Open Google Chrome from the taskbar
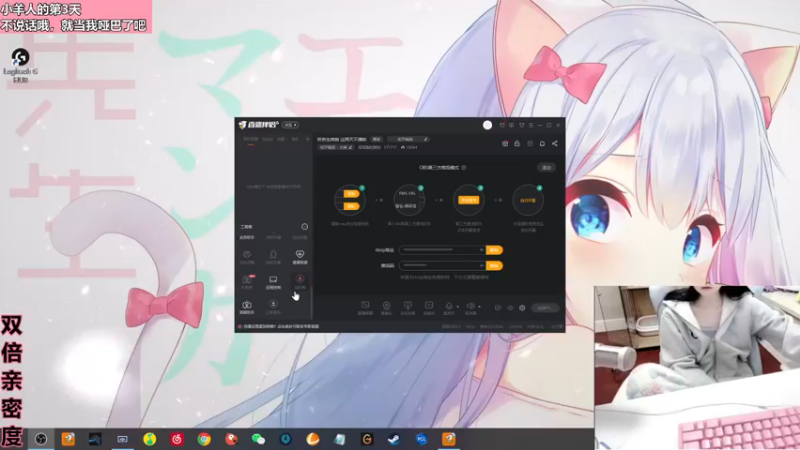Screen dimensions: 800x450 [x=204, y=439]
